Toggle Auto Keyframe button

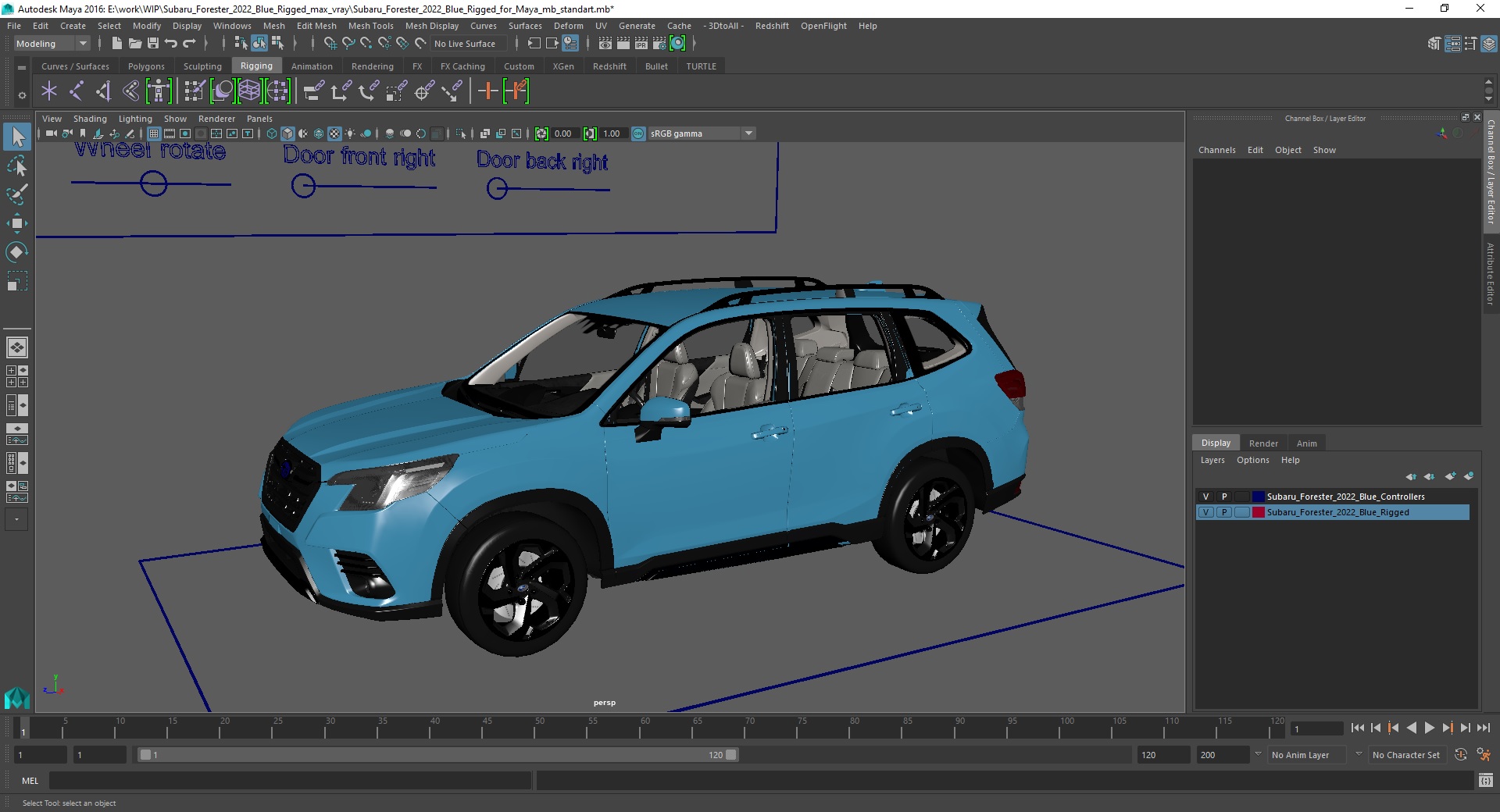1461,755
